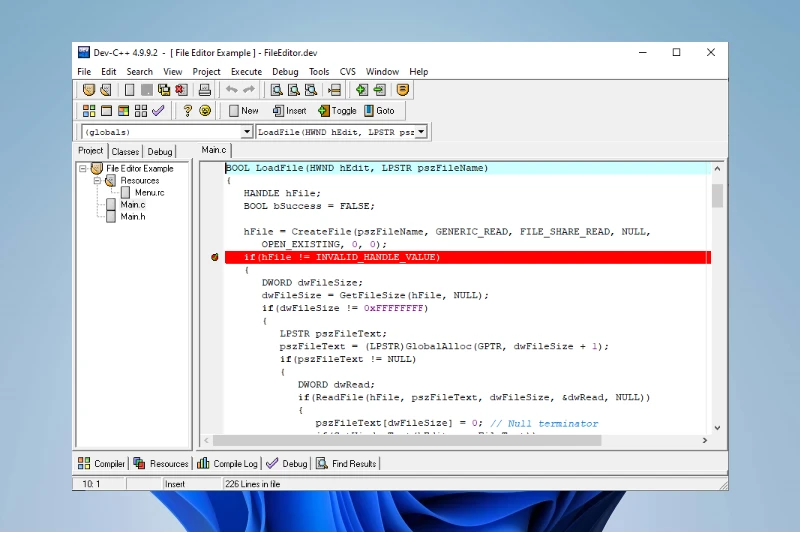Screen dimensions: 800x533
Task: Click the New toolbar button
Action: coord(243,111)
